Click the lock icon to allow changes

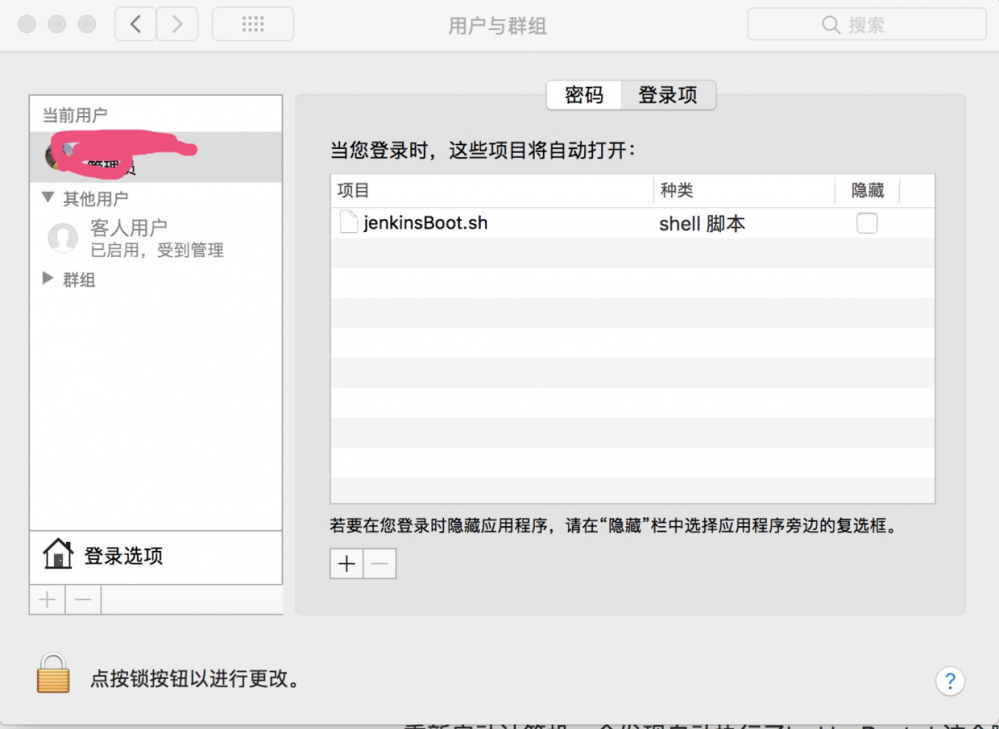[x=52, y=674]
